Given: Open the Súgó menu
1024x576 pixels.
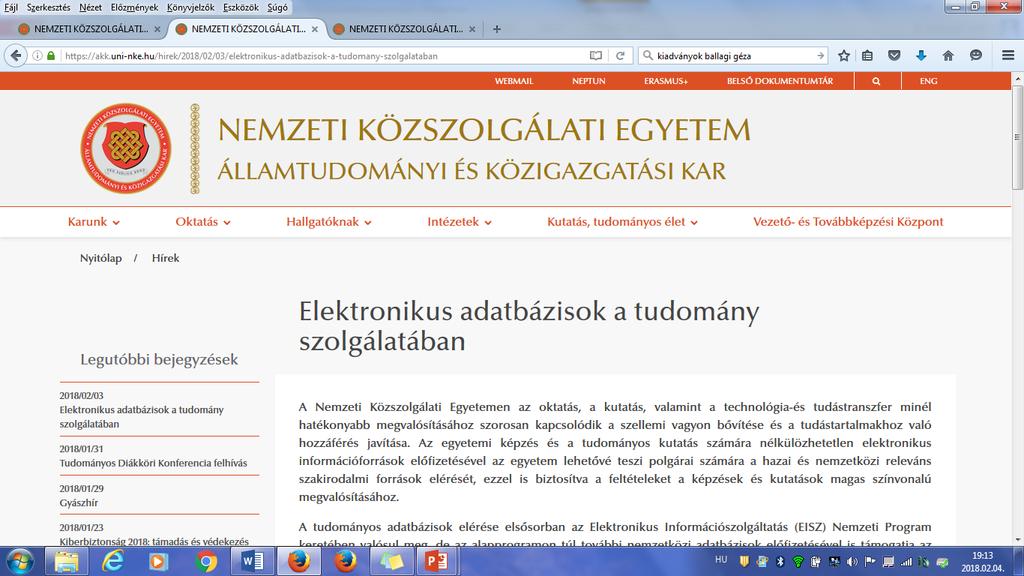Looking at the screenshot, I should [277, 8].
